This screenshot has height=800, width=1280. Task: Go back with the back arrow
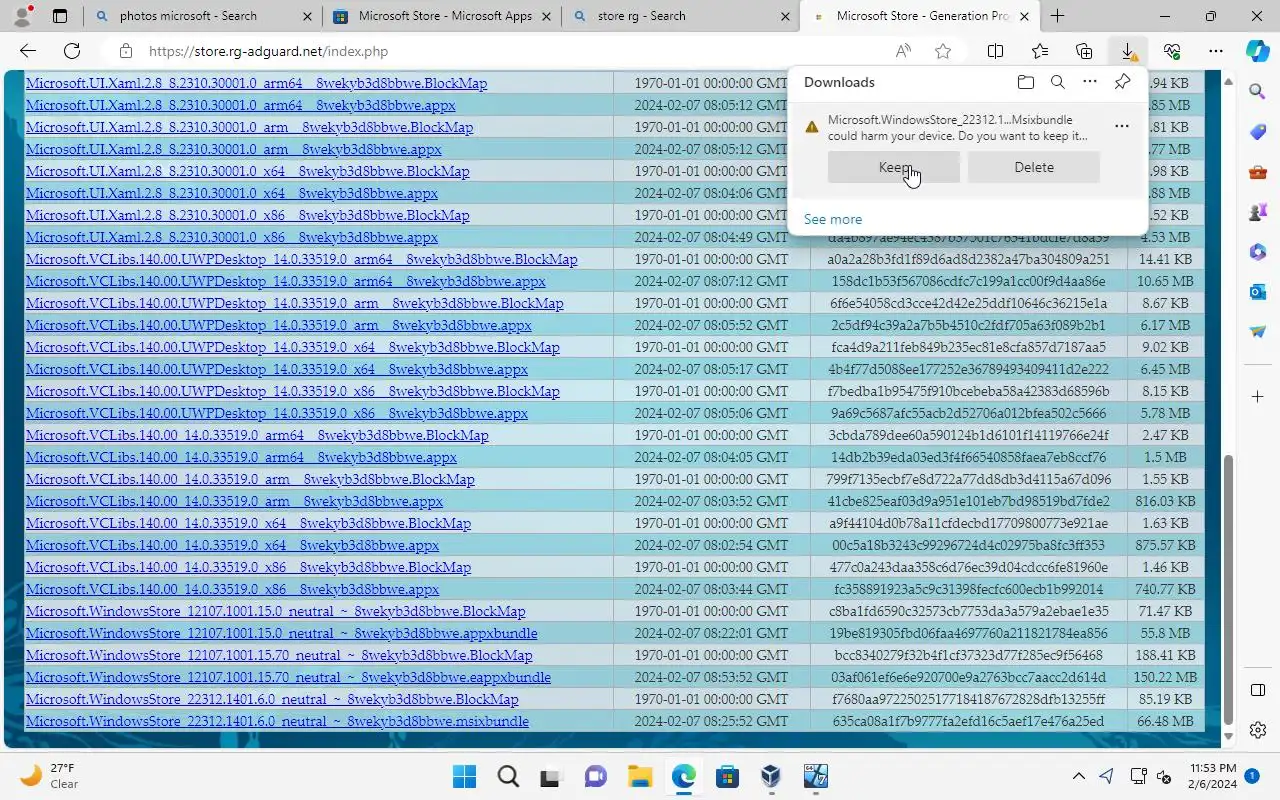tap(28, 51)
